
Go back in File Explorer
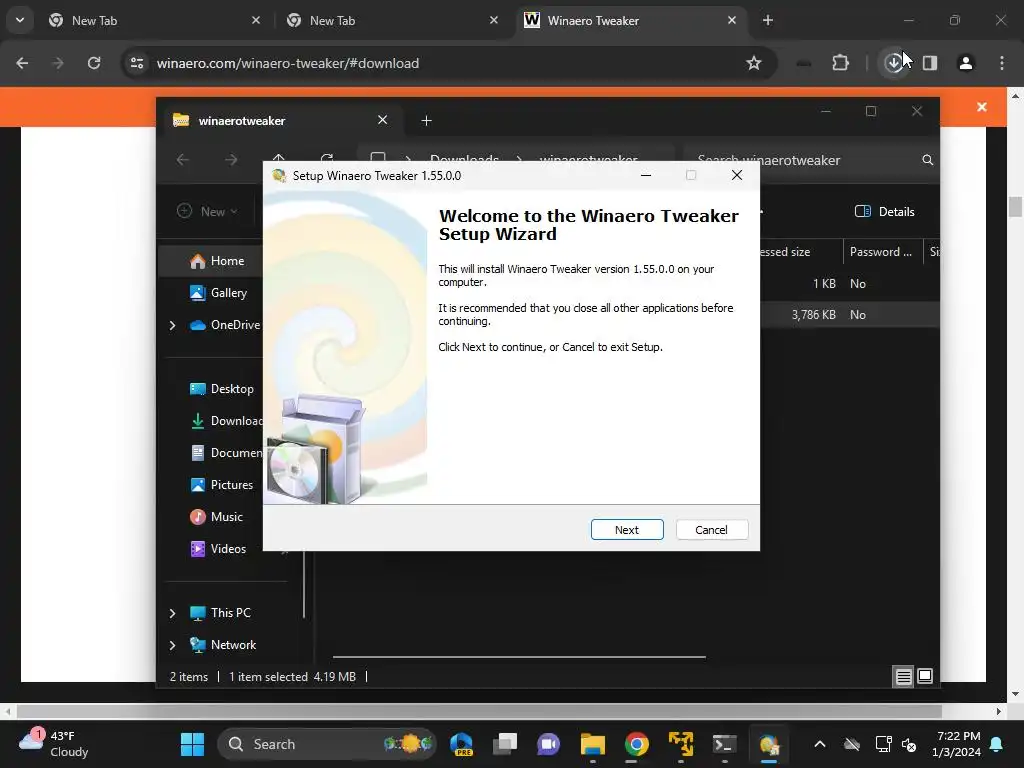click(183, 160)
